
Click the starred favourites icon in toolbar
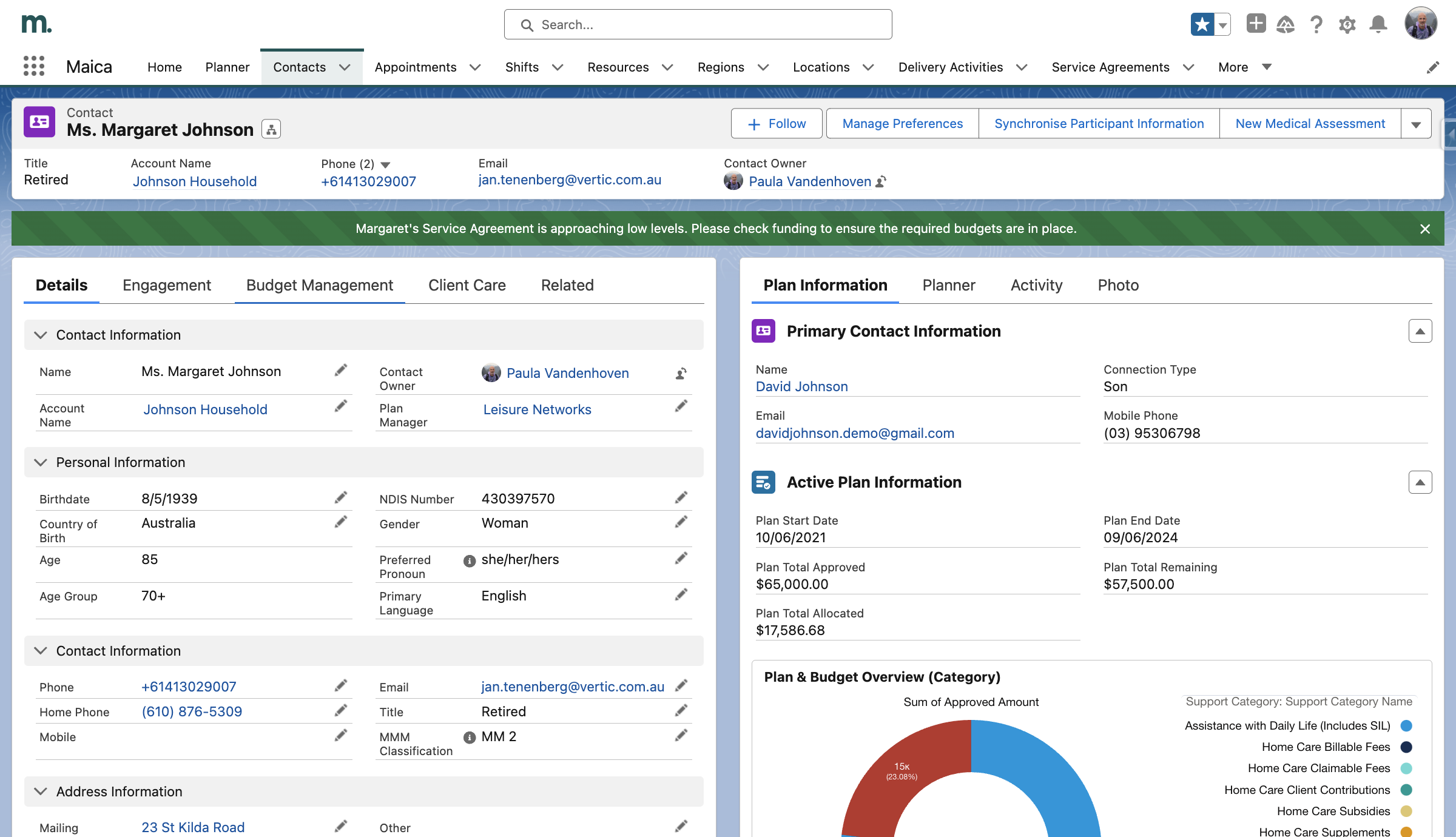tap(1200, 24)
